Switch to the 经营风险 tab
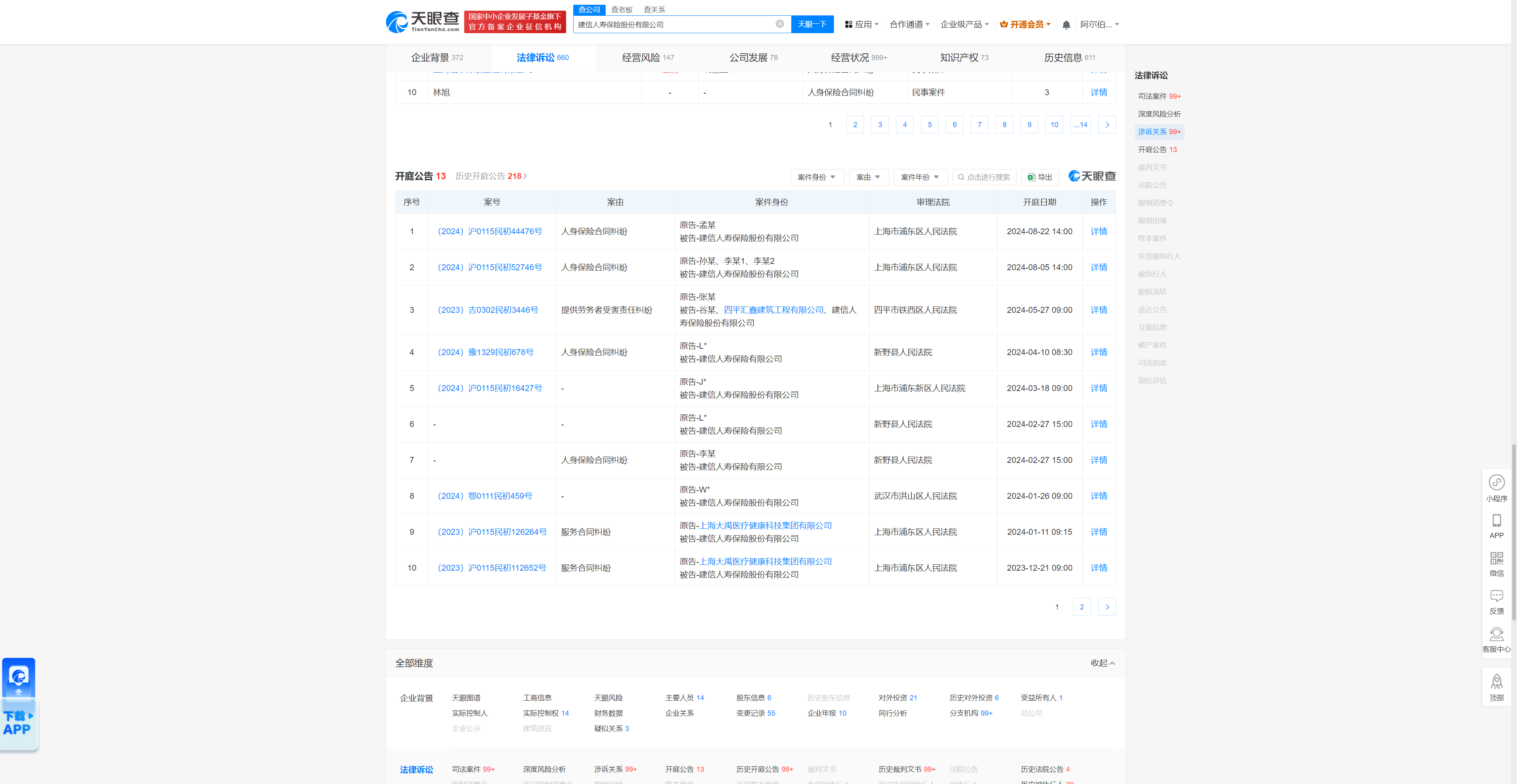Viewport: 1517px width, 784px height. coord(641,57)
